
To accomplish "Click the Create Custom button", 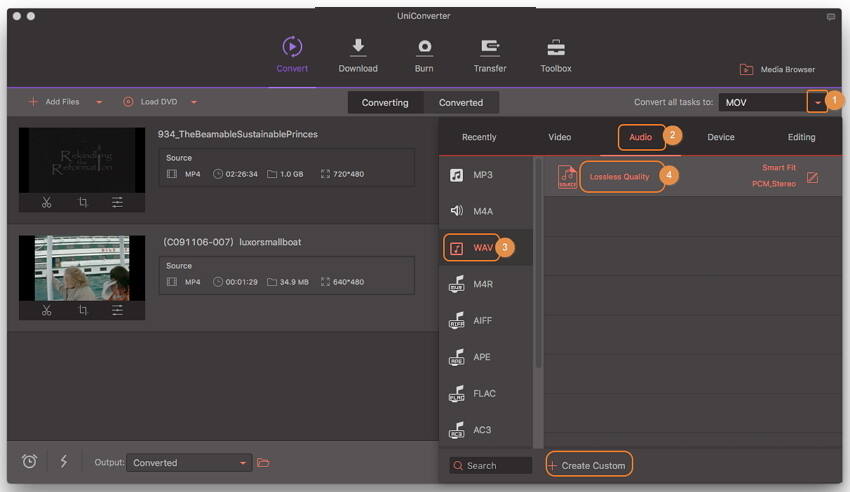I will (x=589, y=465).
